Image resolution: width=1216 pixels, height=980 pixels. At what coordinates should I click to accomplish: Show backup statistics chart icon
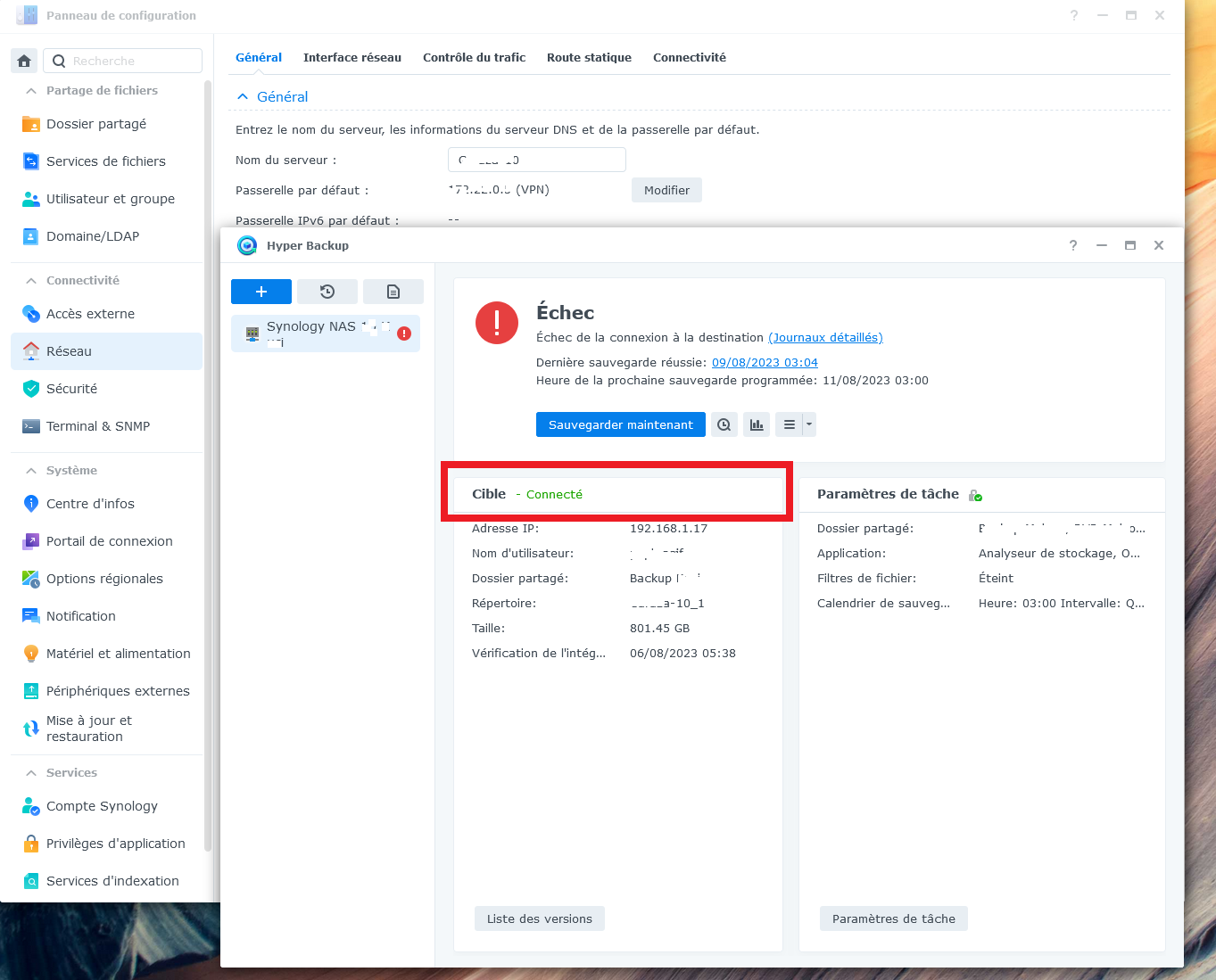pos(757,424)
